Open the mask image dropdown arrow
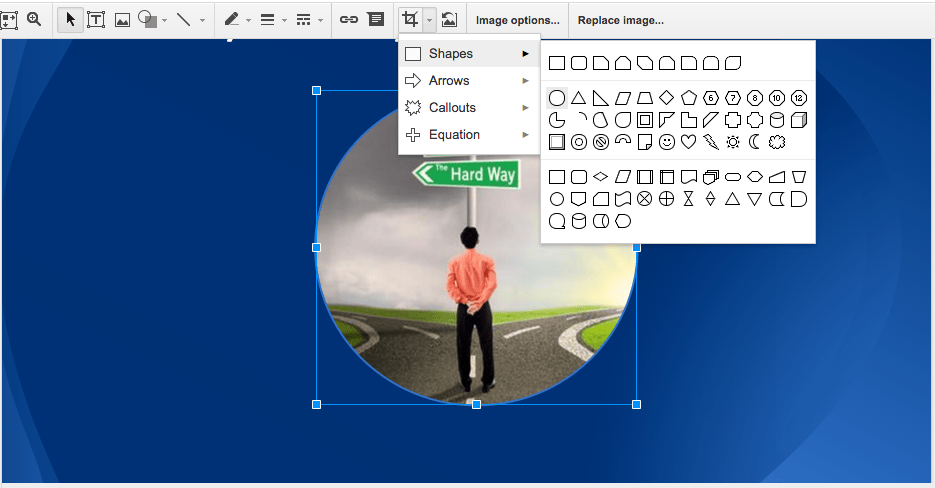Image resolution: width=935 pixels, height=488 pixels. tap(429, 20)
